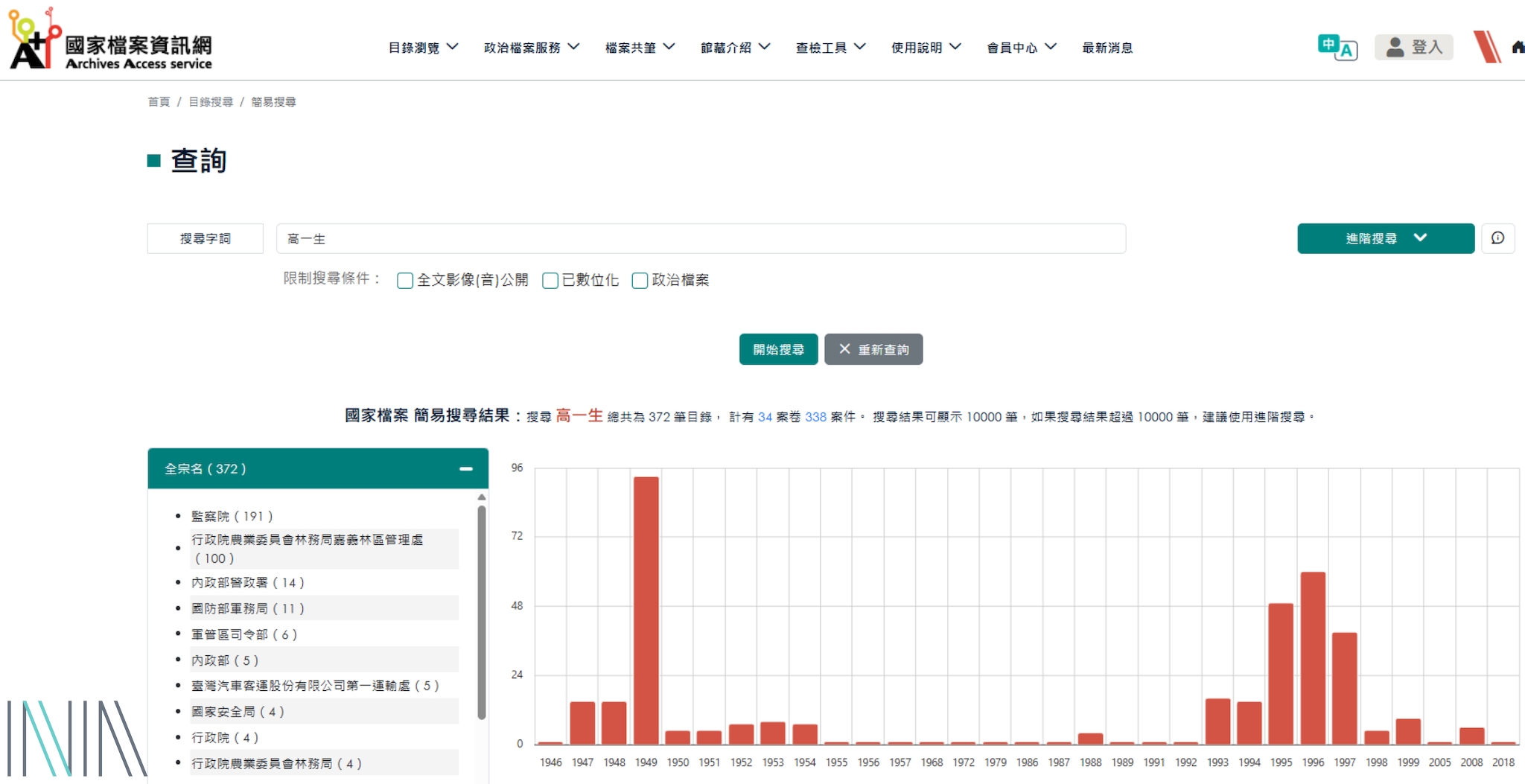
Task: Expand the 進階搜尋 advanced search panel
Action: [1386, 238]
